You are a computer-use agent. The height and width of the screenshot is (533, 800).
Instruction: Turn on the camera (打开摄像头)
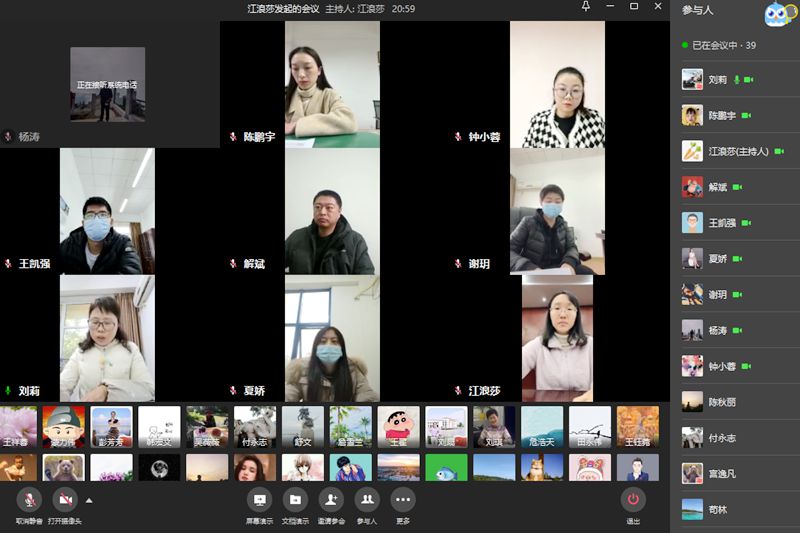pyautogui.click(x=65, y=499)
